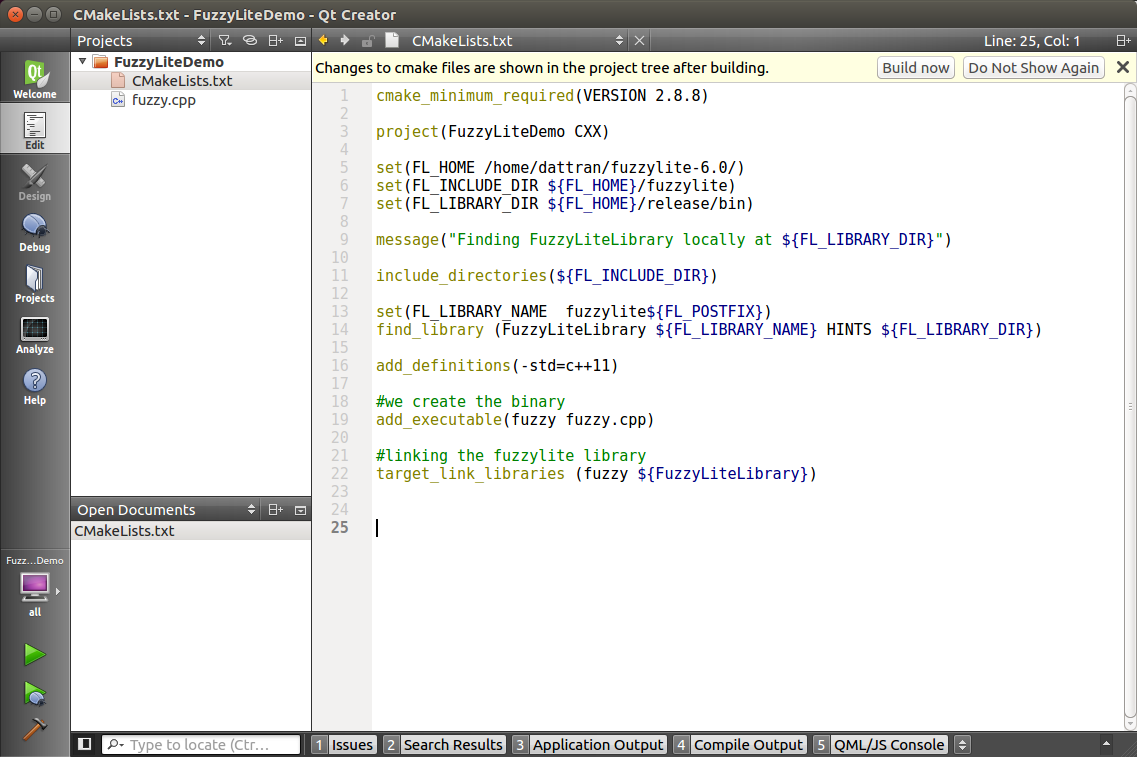
Task: Open the 1 Issues output pane
Action: [343, 745]
